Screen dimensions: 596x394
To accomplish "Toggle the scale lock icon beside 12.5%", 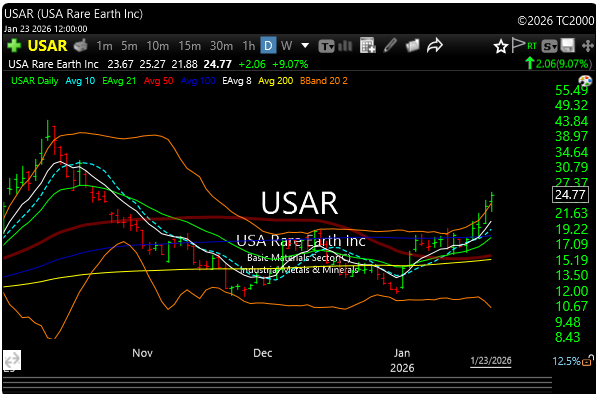I will point(588,360).
